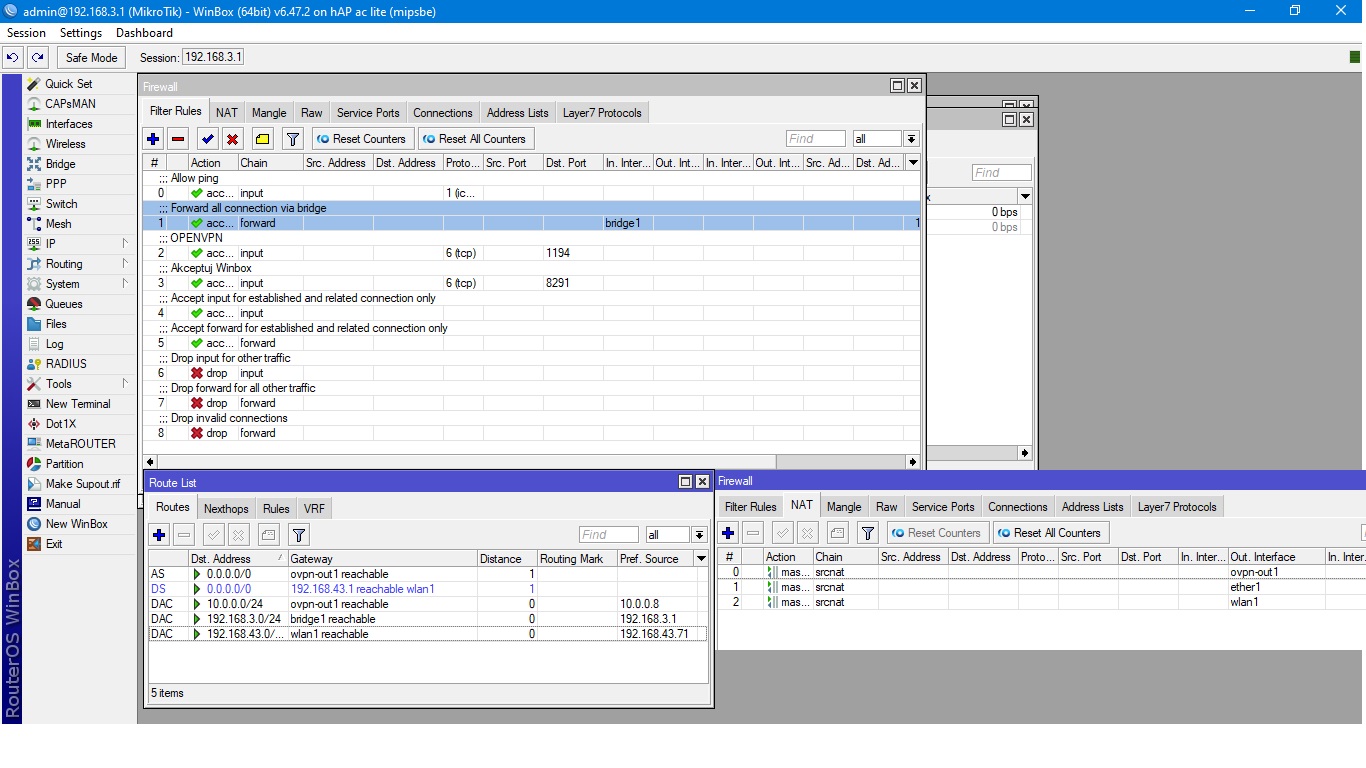
Task: Open the 'all' dropdown in Firewall filter
Action: tap(911, 139)
